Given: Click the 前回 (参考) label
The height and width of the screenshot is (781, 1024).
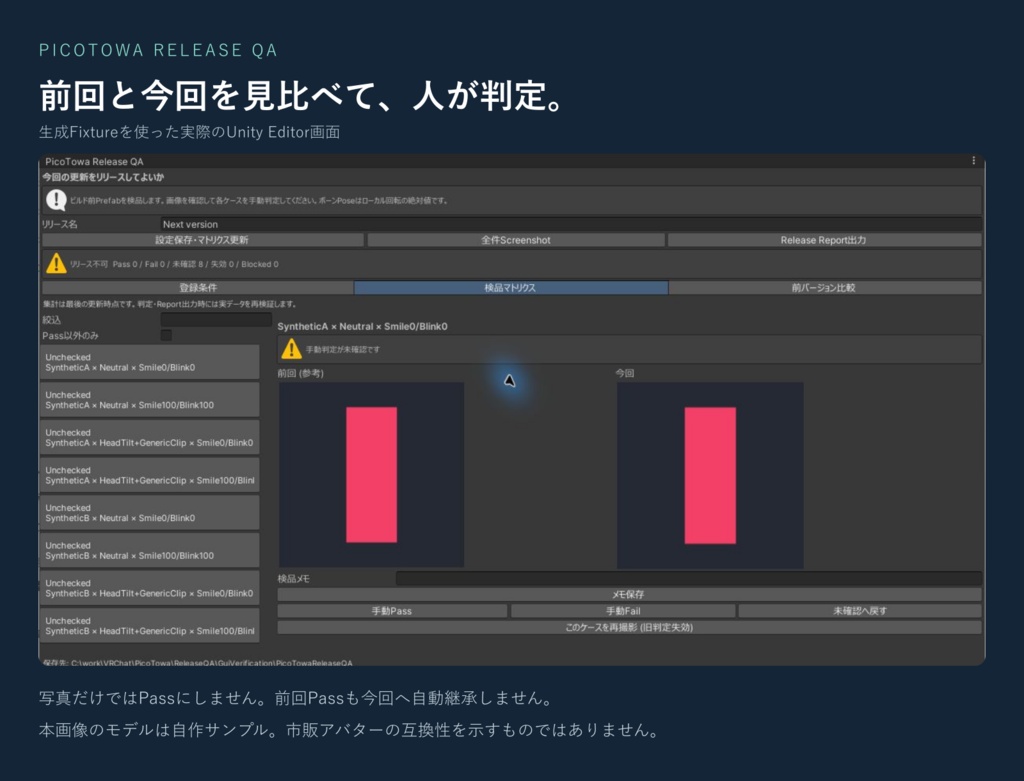Looking at the screenshot, I should point(300,373).
